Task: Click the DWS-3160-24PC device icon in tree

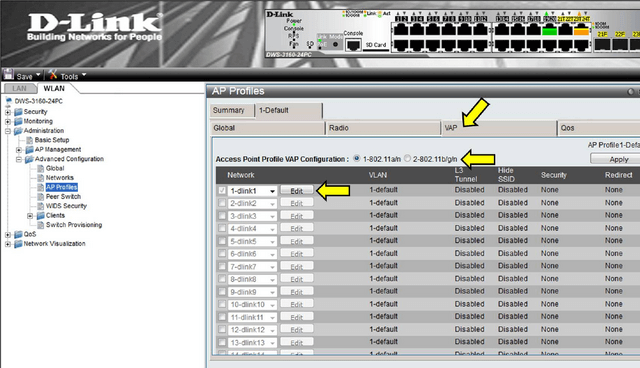Action: 9,101
